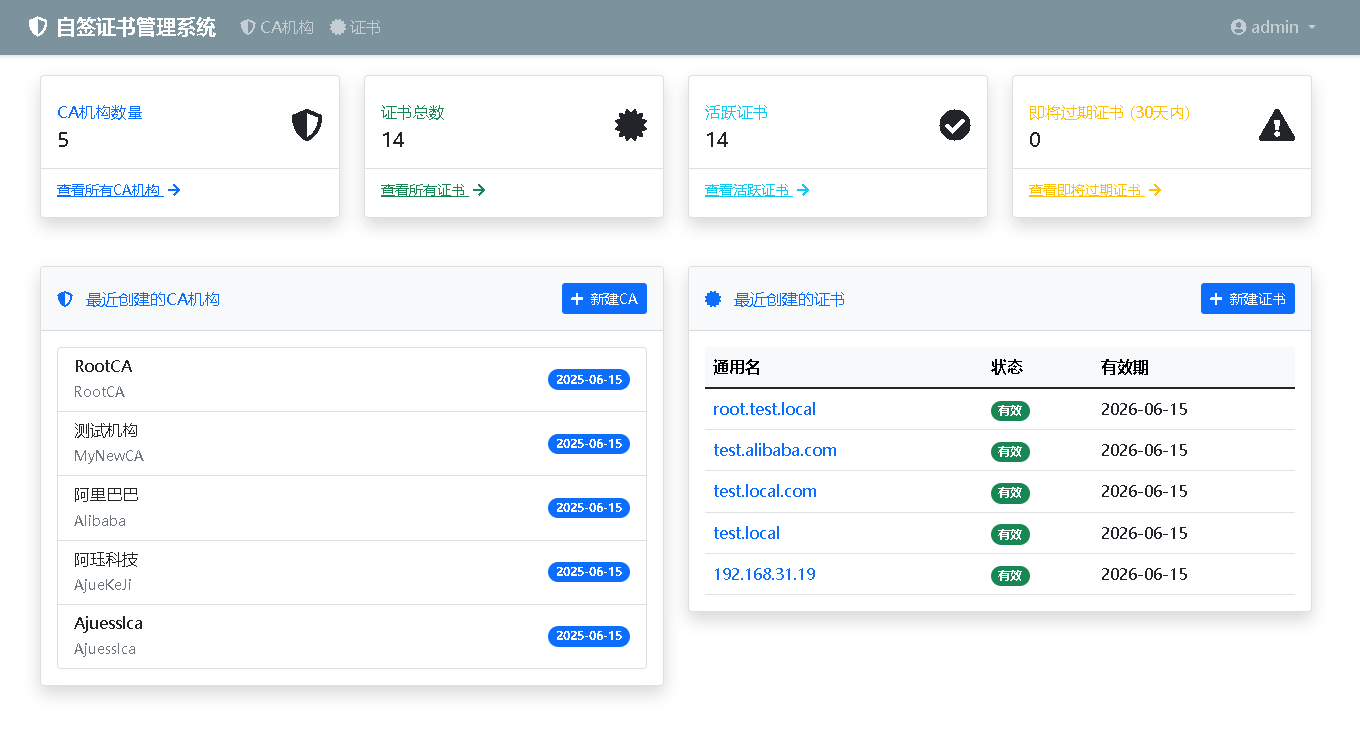Open the test.alibaba.com certificate link

pos(774,450)
